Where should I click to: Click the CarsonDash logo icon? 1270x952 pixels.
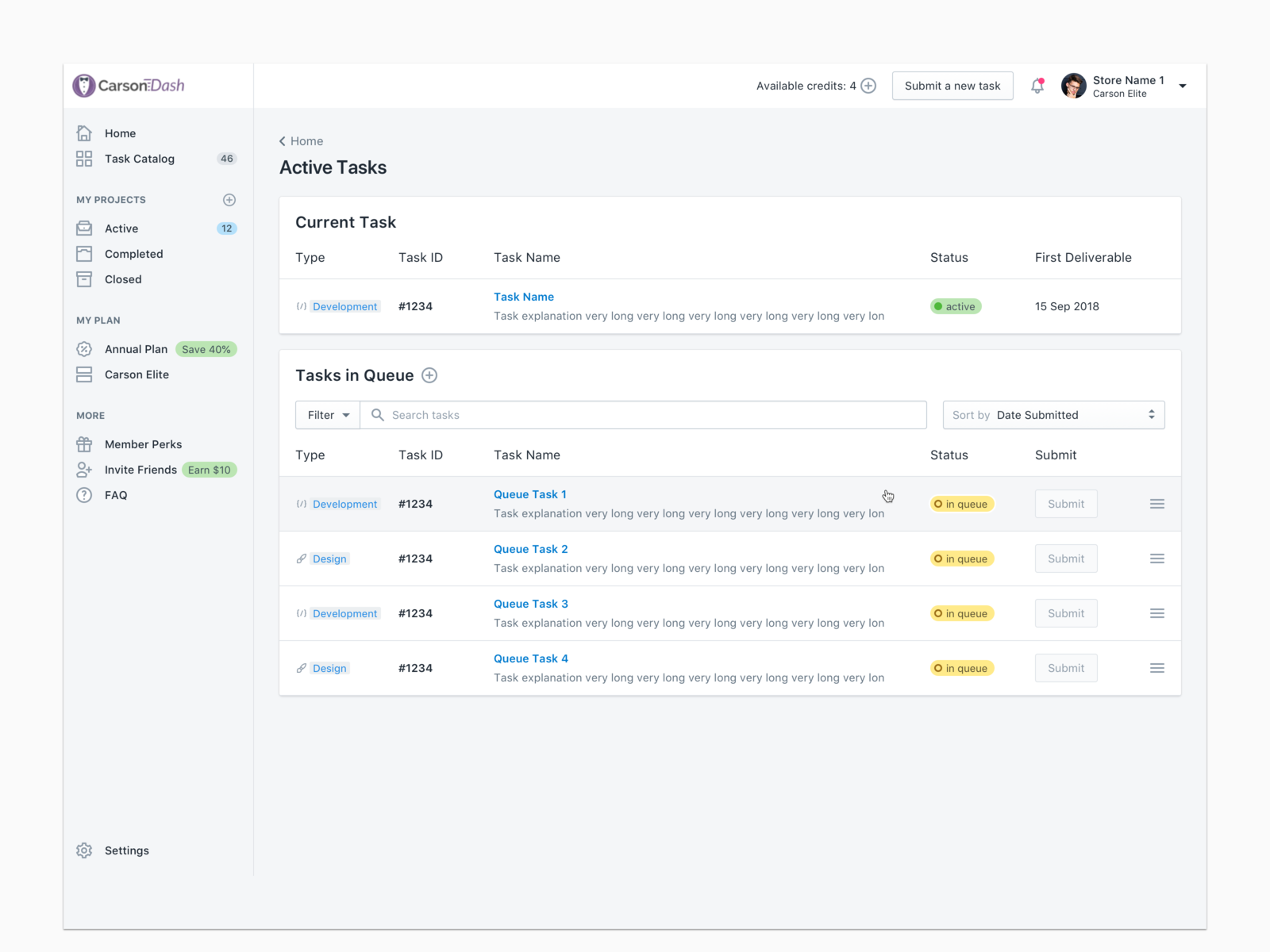[x=84, y=85]
